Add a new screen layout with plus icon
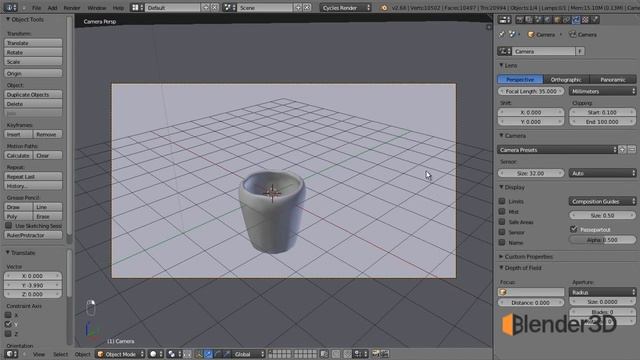The image size is (640, 360). 206,7
